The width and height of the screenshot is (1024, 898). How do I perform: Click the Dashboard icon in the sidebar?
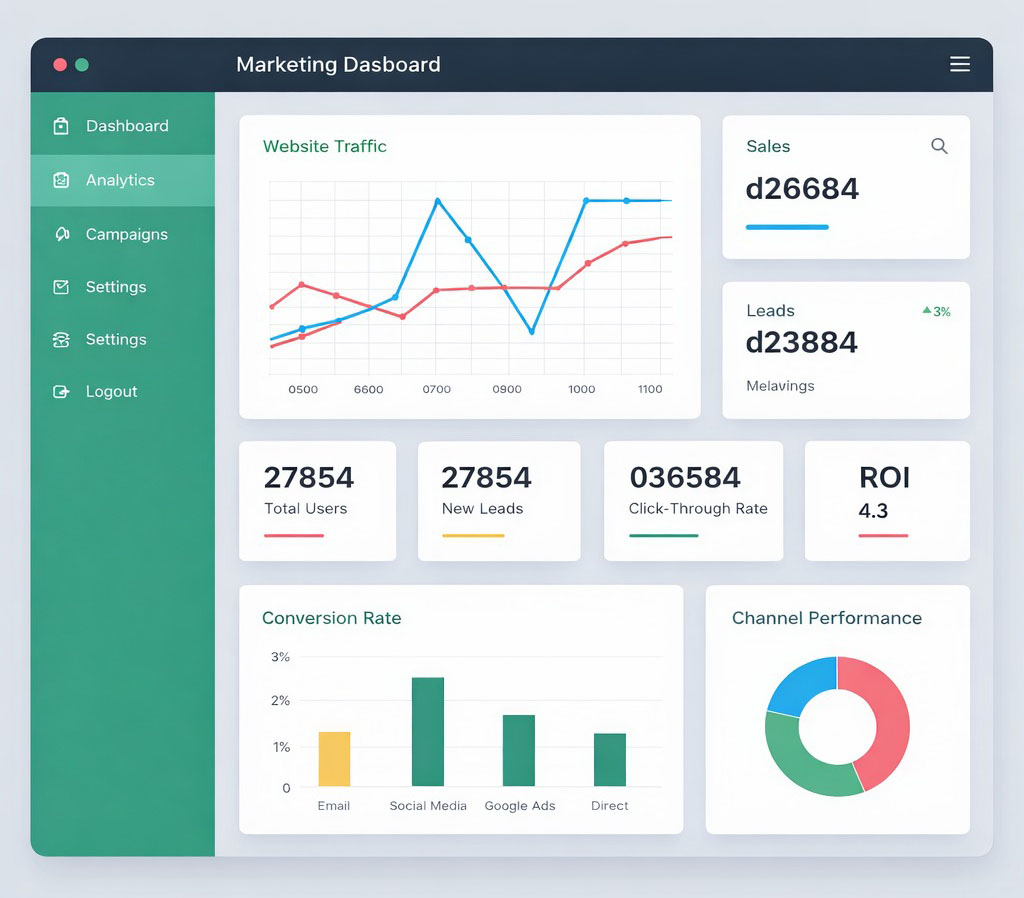pyautogui.click(x=61, y=126)
